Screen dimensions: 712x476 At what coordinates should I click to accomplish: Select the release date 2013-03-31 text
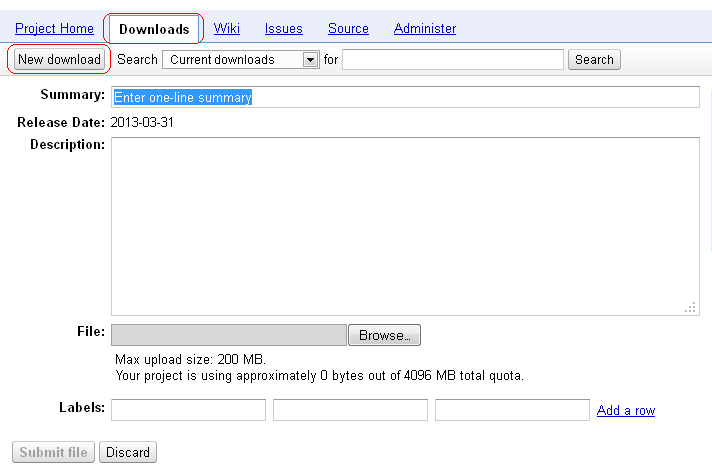click(142, 123)
